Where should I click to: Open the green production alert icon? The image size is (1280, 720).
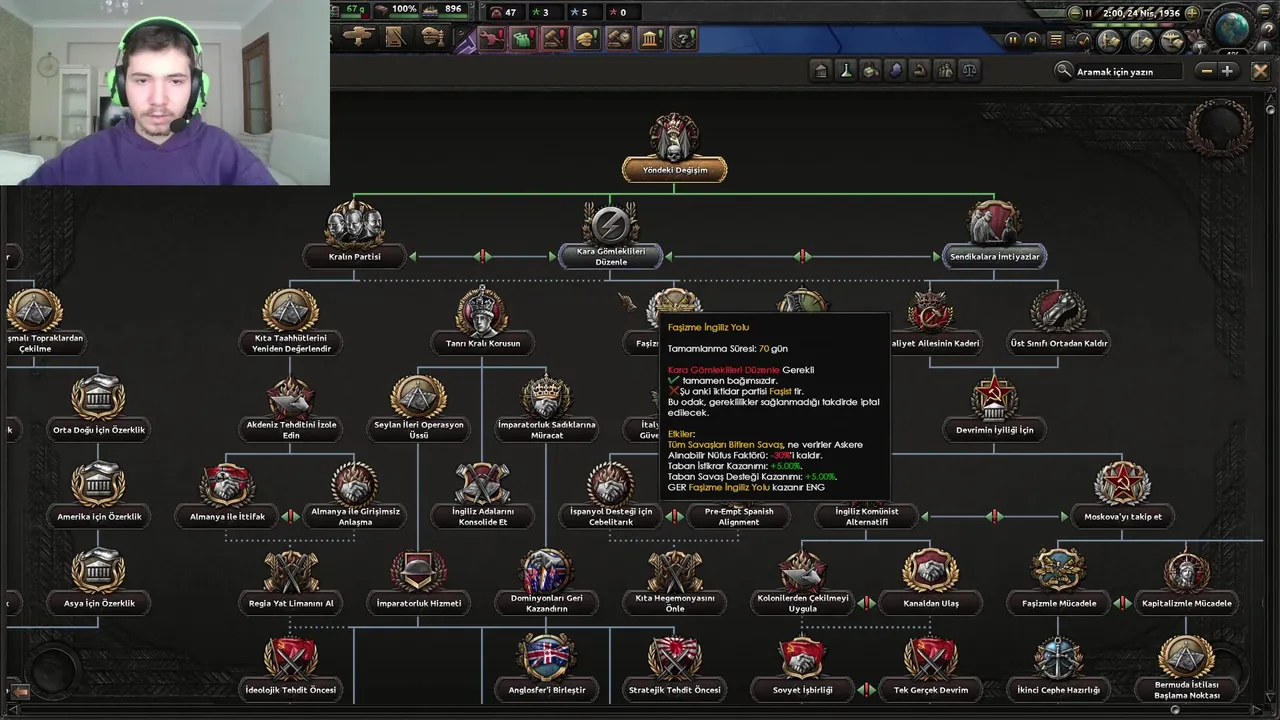[523, 39]
